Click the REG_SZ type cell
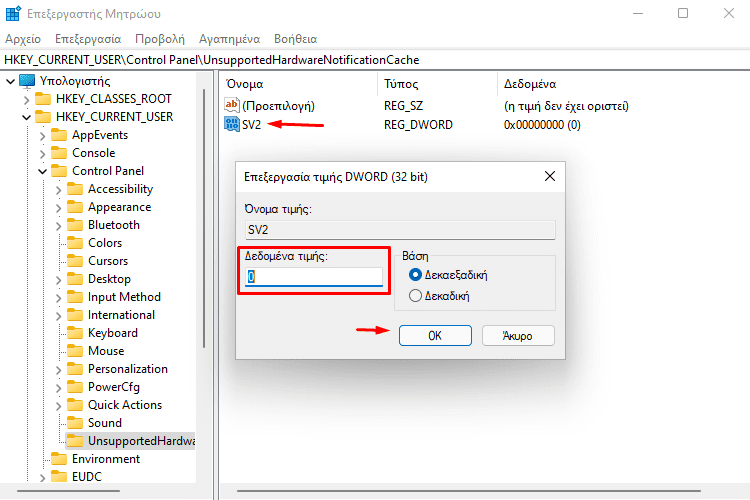The height and width of the screenshot is (500, 750). [x=403, y=106]
